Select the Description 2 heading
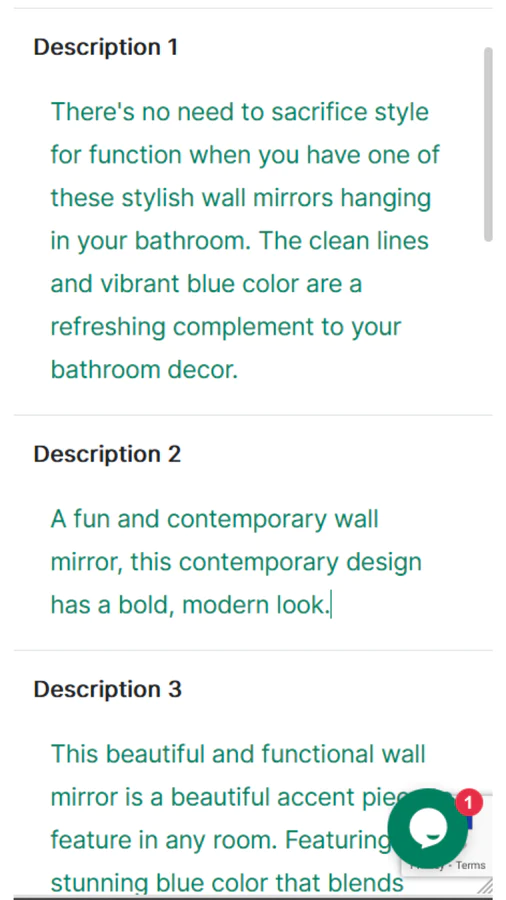506x900 pixels. (107, 454)
